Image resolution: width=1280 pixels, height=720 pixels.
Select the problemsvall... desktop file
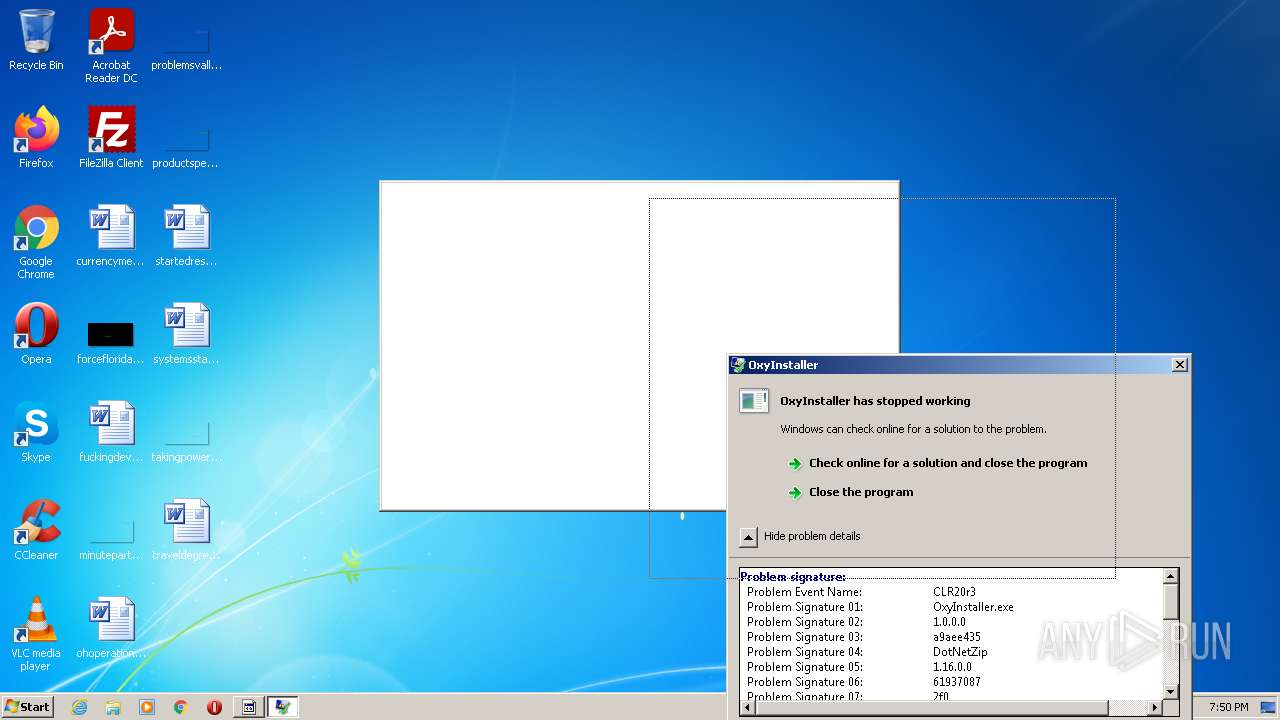point(186,41)
